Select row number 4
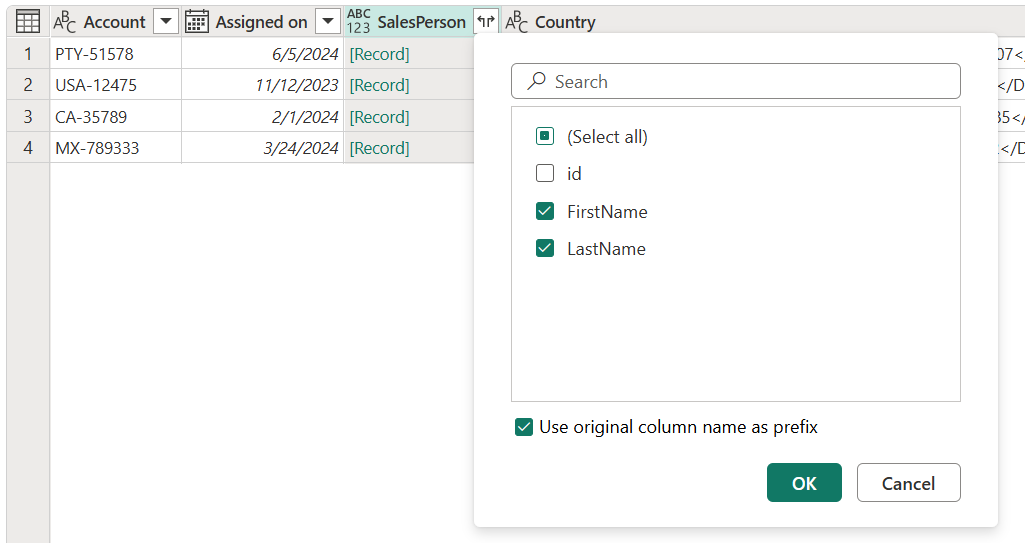The width and height of the screenshot is (1025, 543). [28, 148]
